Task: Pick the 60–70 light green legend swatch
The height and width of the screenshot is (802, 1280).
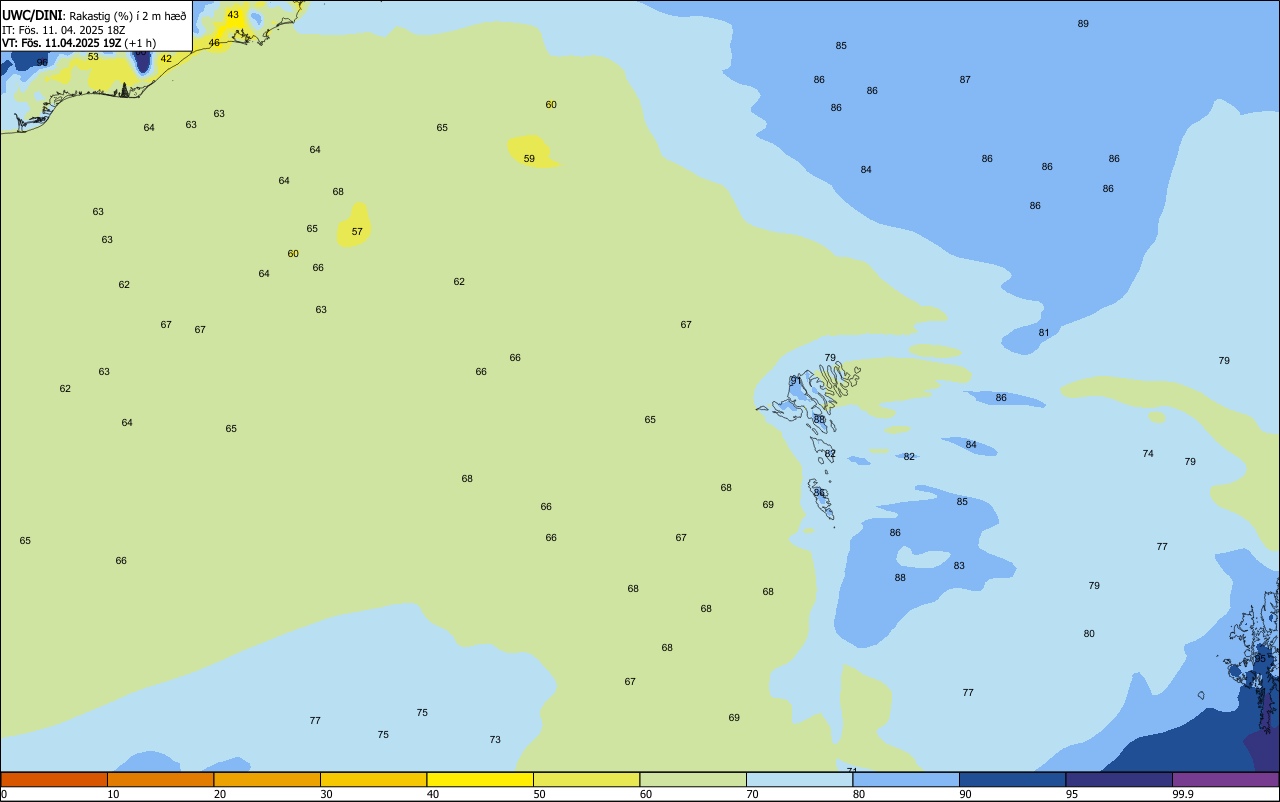Action: [693, 779]
